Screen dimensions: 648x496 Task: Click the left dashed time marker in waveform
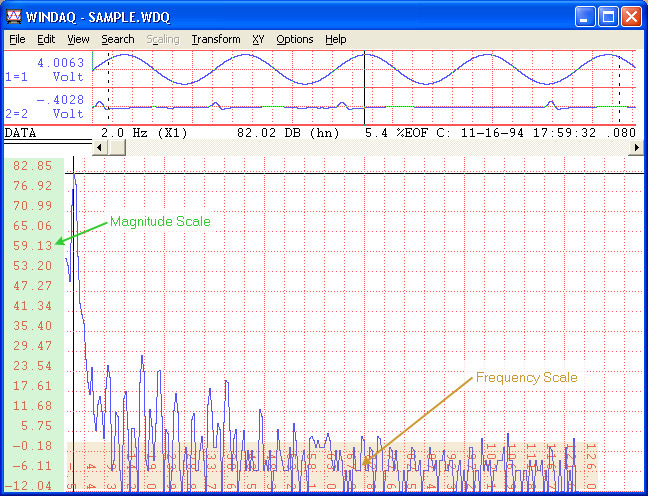point(108,88)
